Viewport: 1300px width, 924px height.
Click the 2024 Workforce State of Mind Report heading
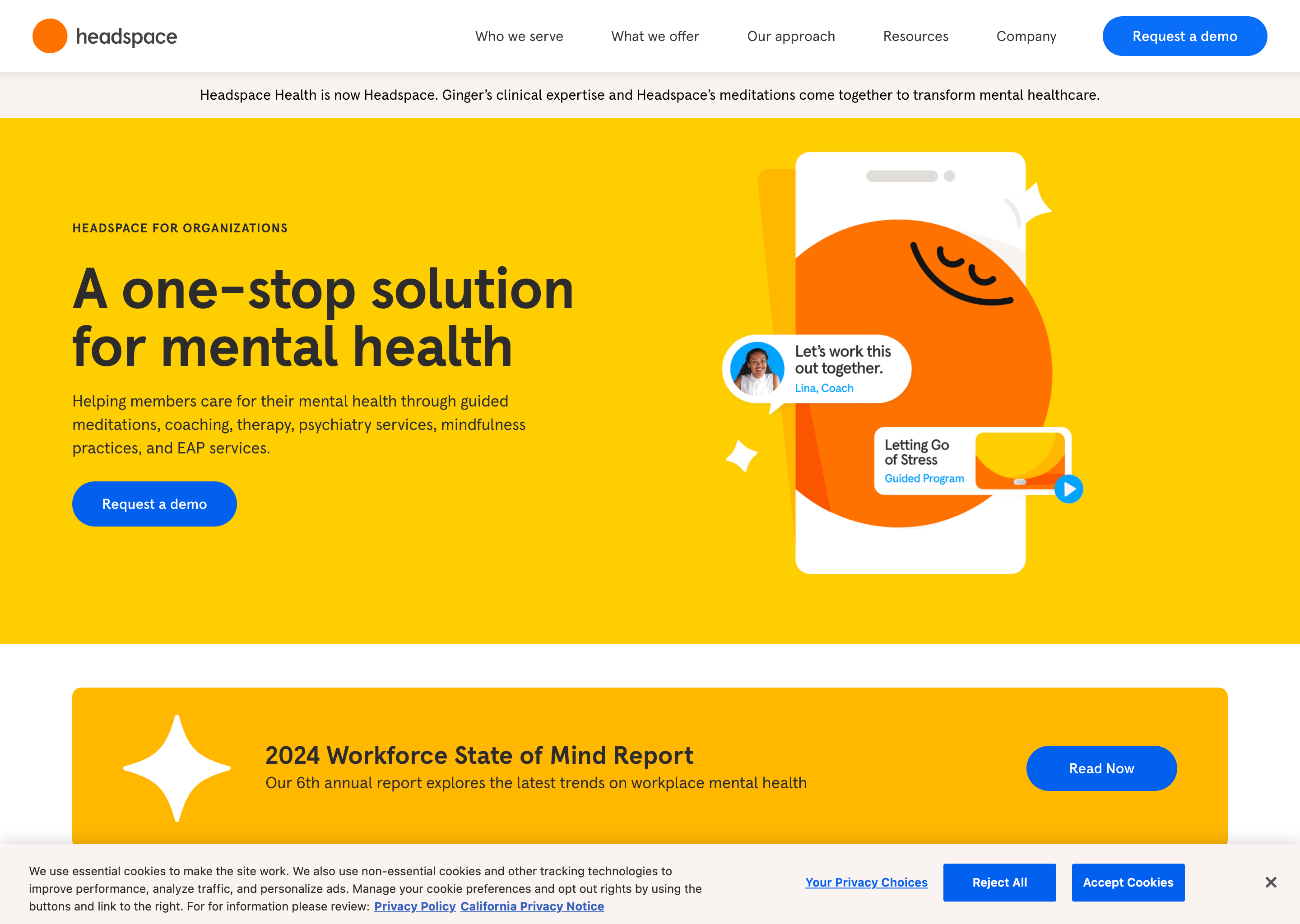[x=479, y=755]
